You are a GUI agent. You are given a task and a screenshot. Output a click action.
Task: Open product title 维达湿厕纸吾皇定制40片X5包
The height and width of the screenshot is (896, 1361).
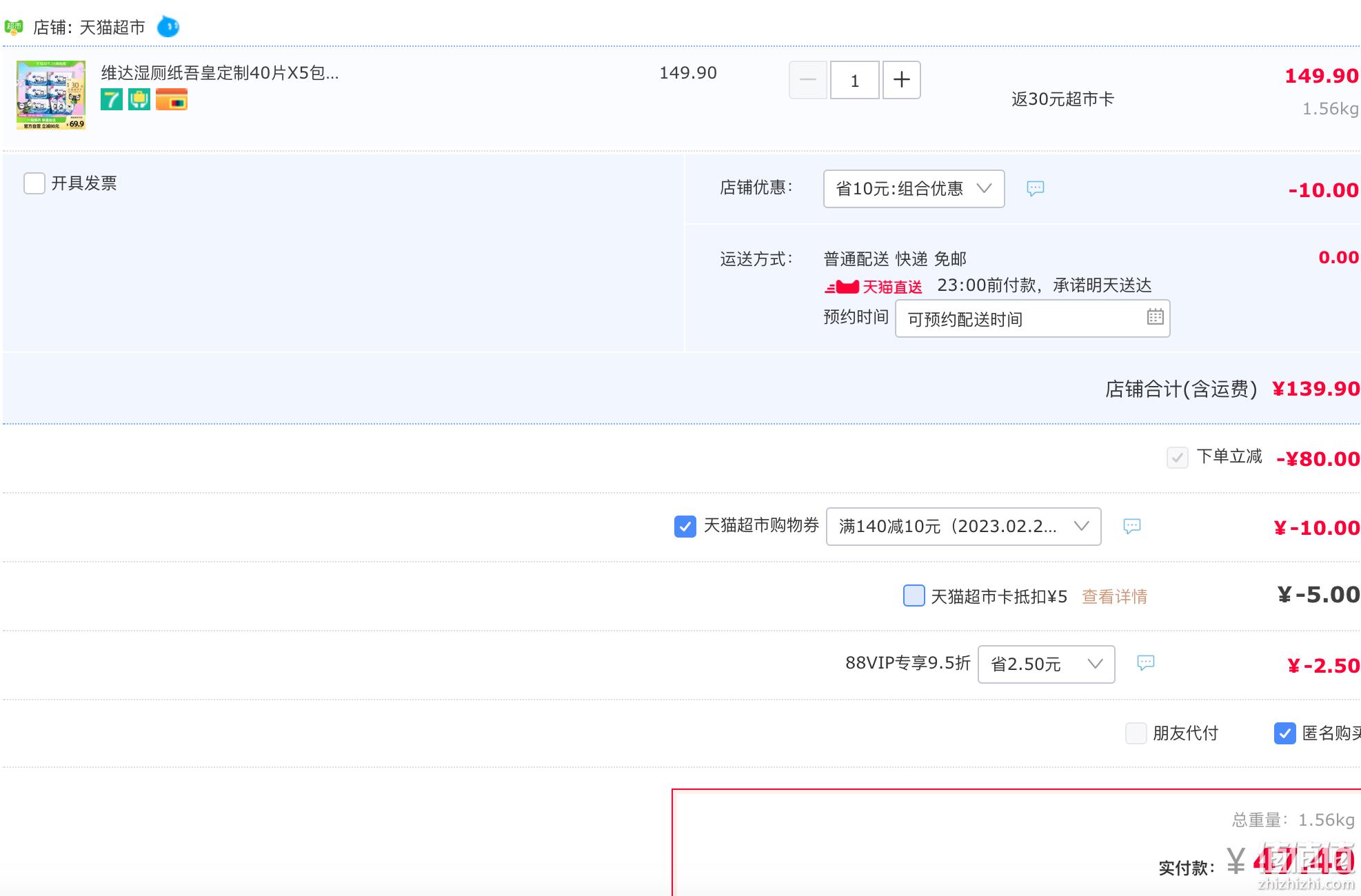pyautogui.click(x=220, y=73)
